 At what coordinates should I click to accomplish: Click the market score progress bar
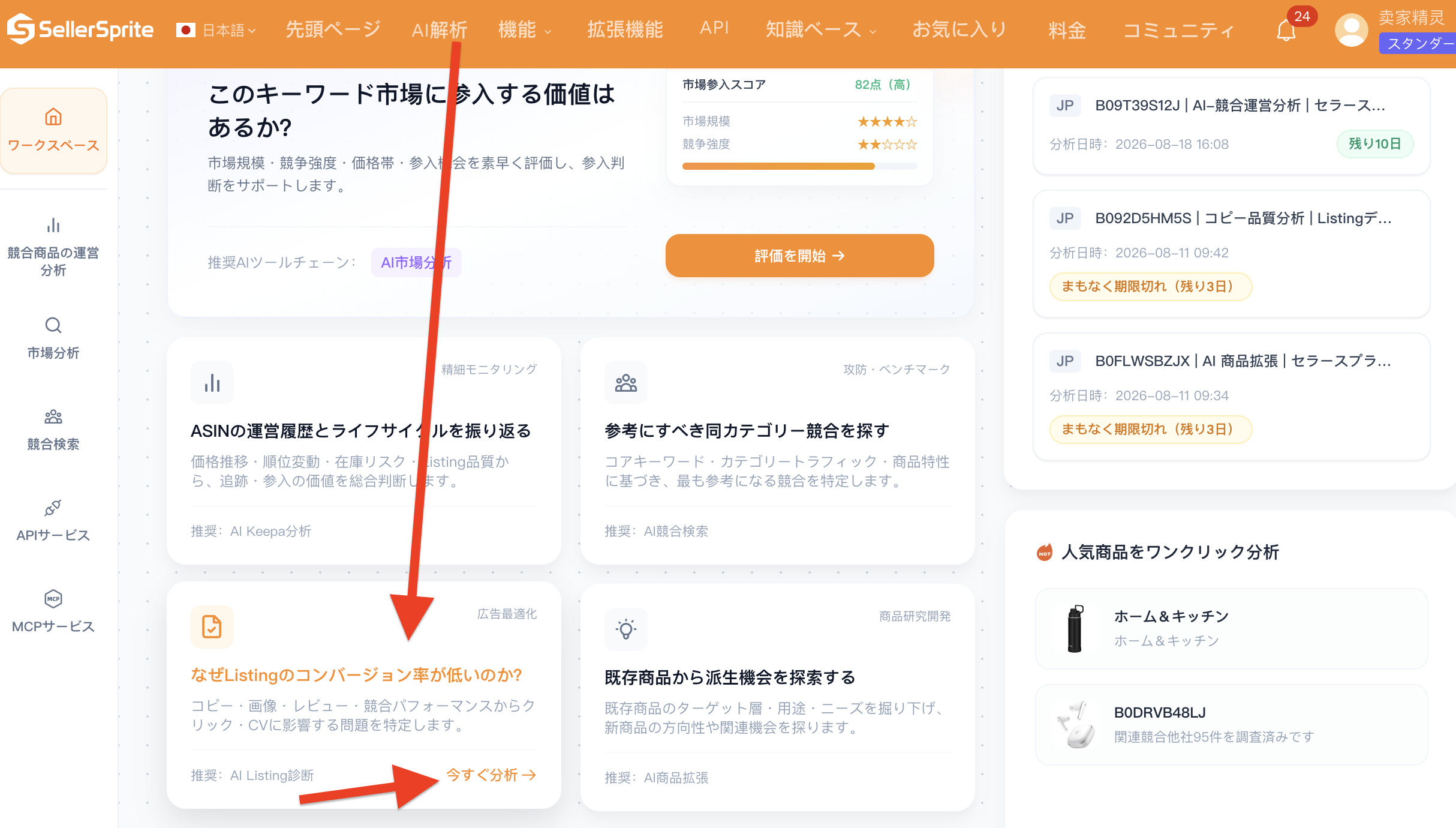point(799,166)
